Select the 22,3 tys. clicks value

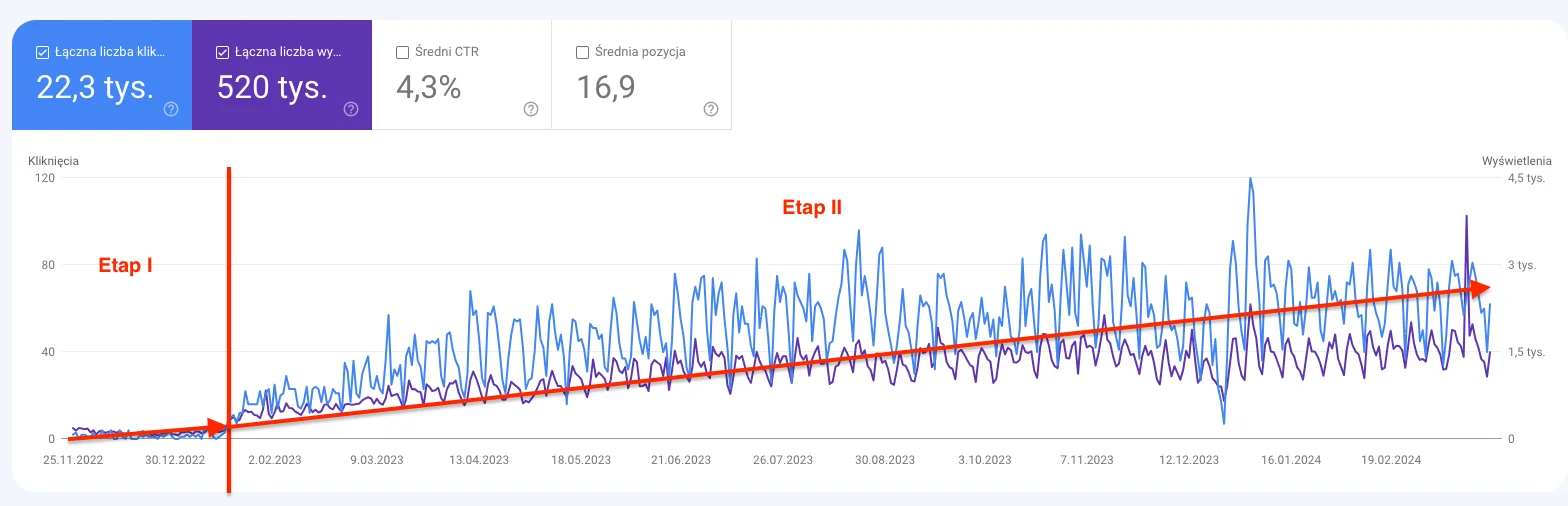(x=95, y=88)
